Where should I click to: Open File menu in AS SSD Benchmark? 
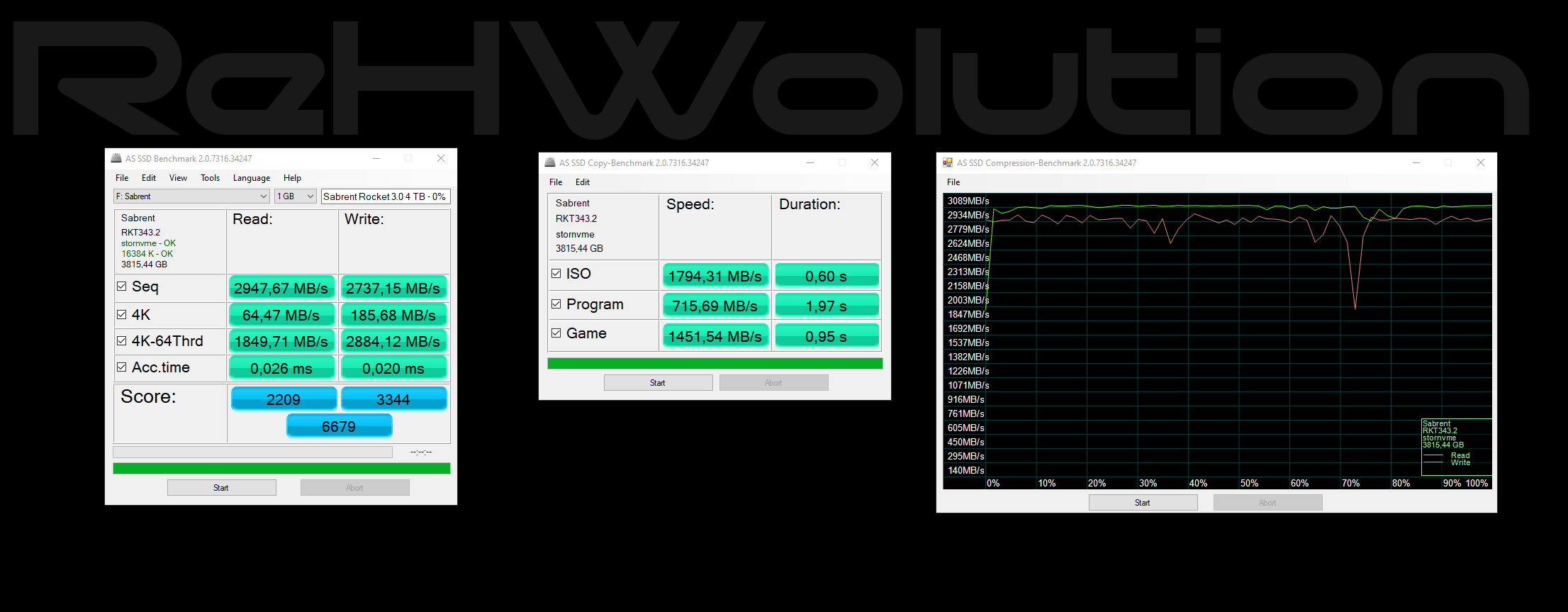coord(122,178)
